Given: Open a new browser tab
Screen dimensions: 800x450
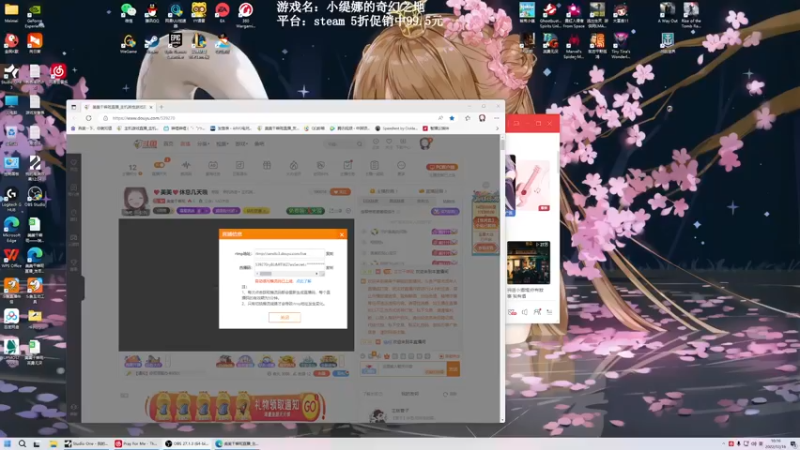Looking at the screenshot, I should tap(162, 107).
